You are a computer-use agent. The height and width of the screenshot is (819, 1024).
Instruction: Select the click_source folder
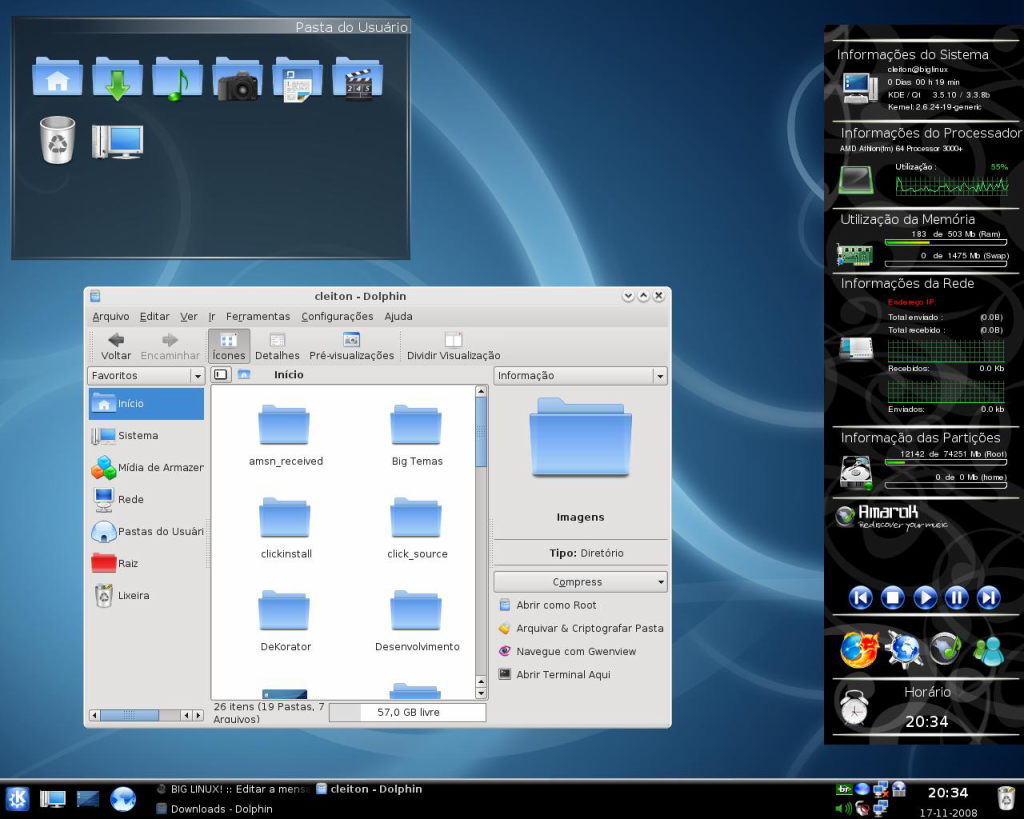(x=417, y=528)
